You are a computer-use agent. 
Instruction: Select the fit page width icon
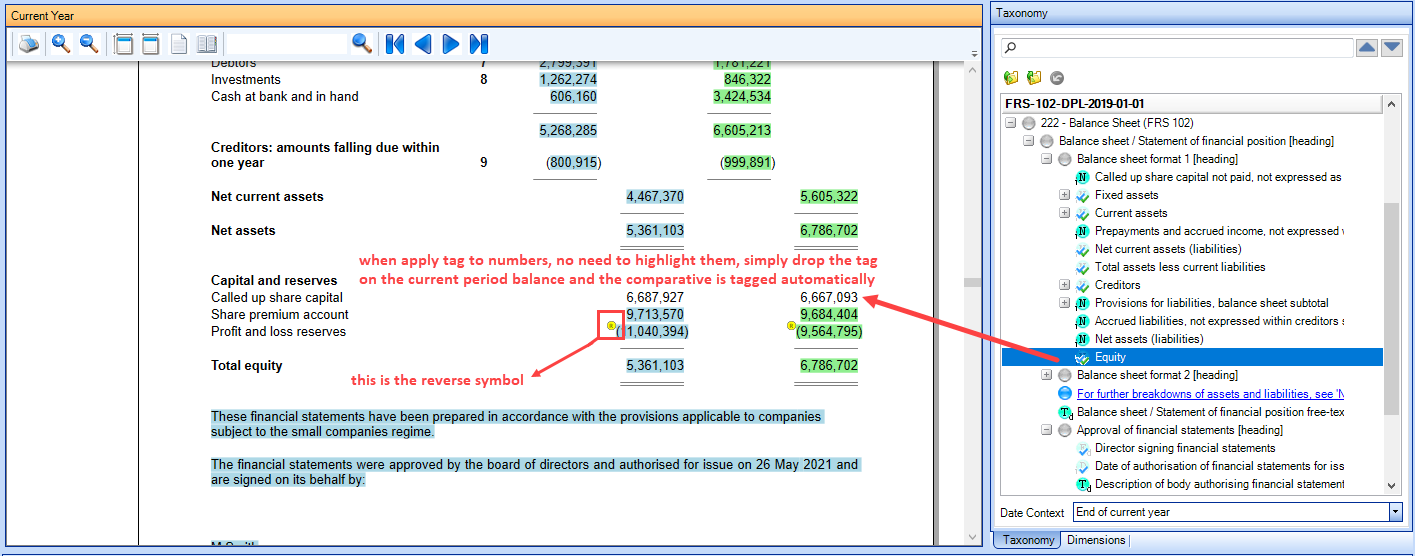[124, 44]
